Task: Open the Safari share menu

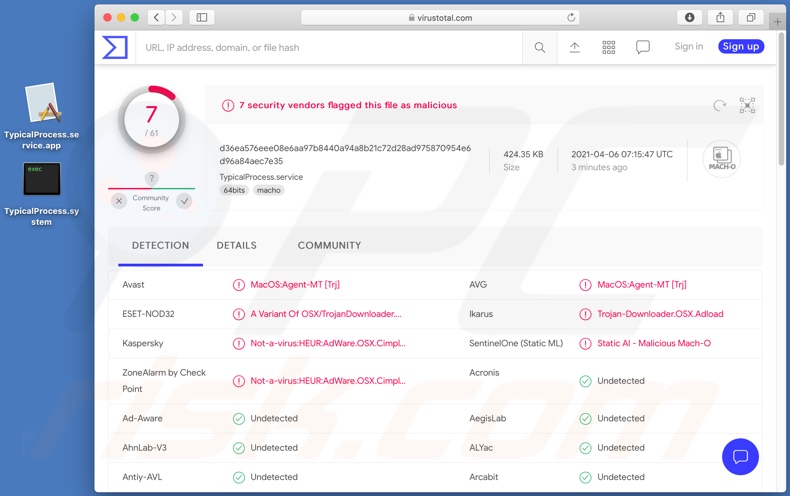Action: [x=720, y=17]
